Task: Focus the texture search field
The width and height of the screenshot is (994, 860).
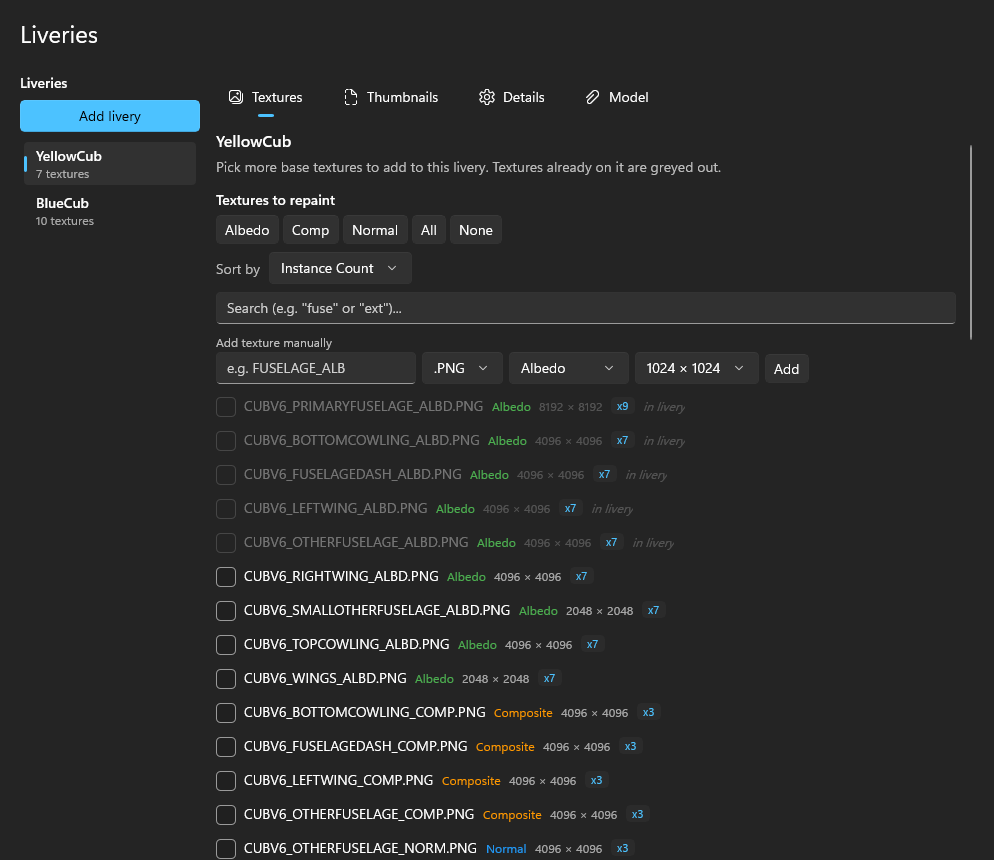Action: tap(585, 308)
